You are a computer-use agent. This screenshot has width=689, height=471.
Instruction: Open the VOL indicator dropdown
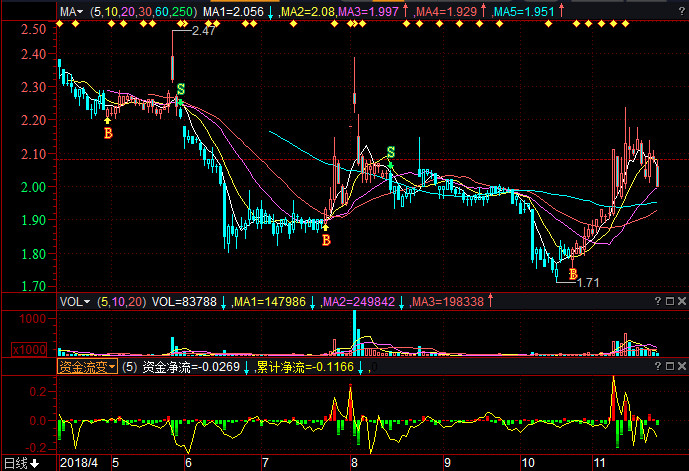pos(74,301)
